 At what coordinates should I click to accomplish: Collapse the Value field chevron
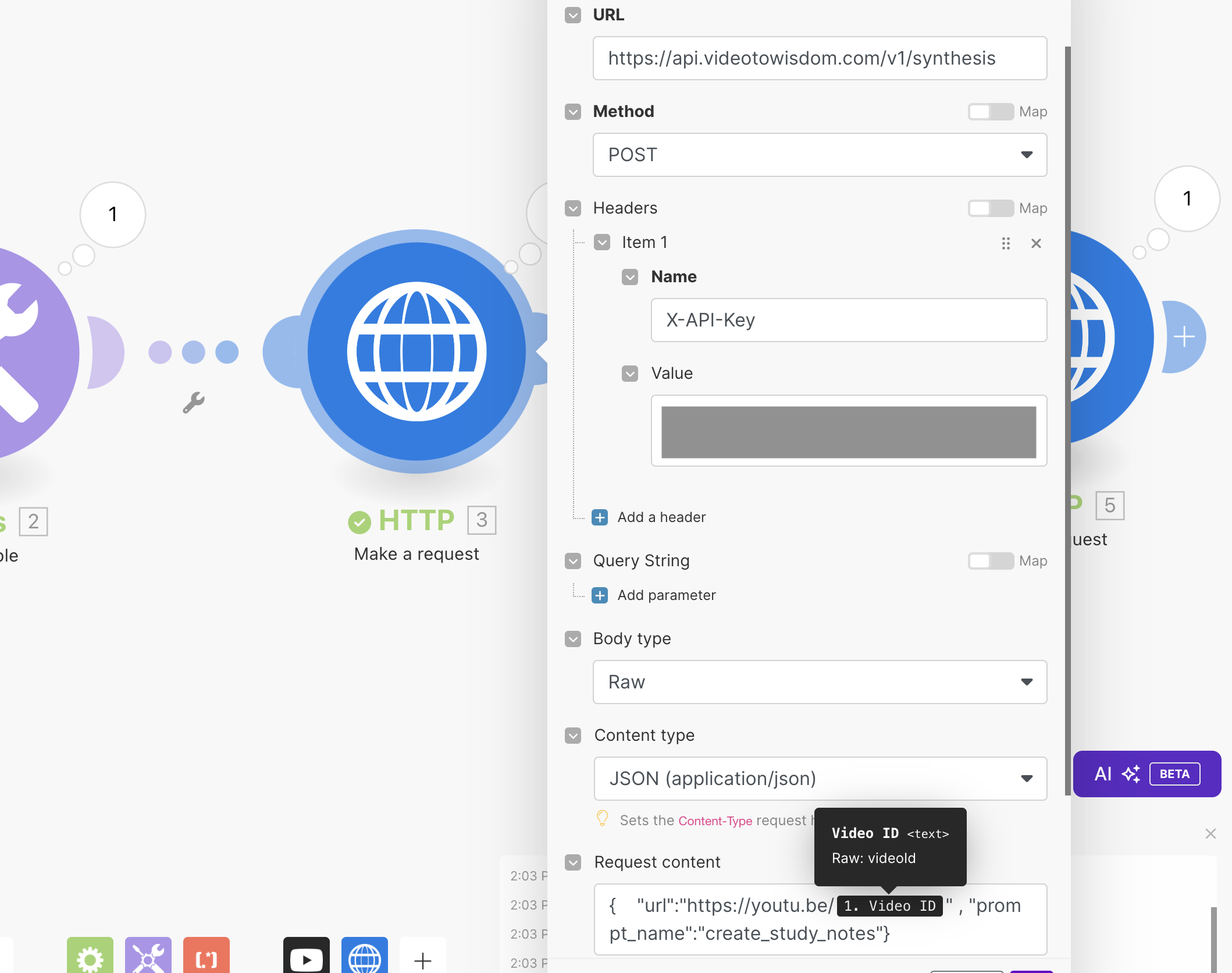point(630,374)
